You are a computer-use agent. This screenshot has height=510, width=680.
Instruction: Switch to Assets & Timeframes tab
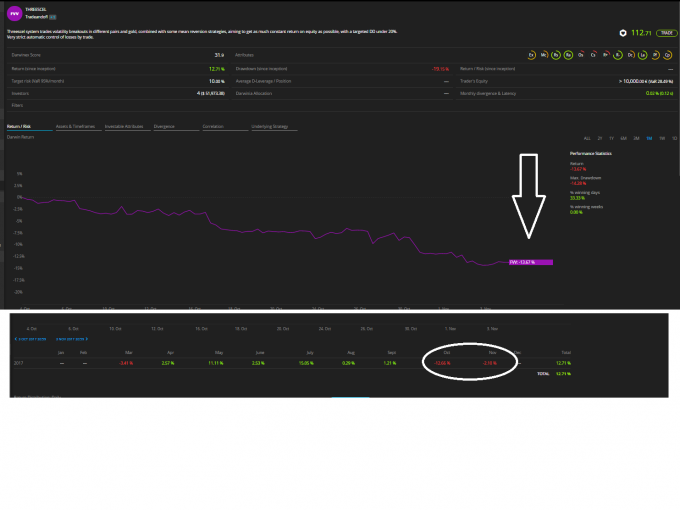point(75,127)
